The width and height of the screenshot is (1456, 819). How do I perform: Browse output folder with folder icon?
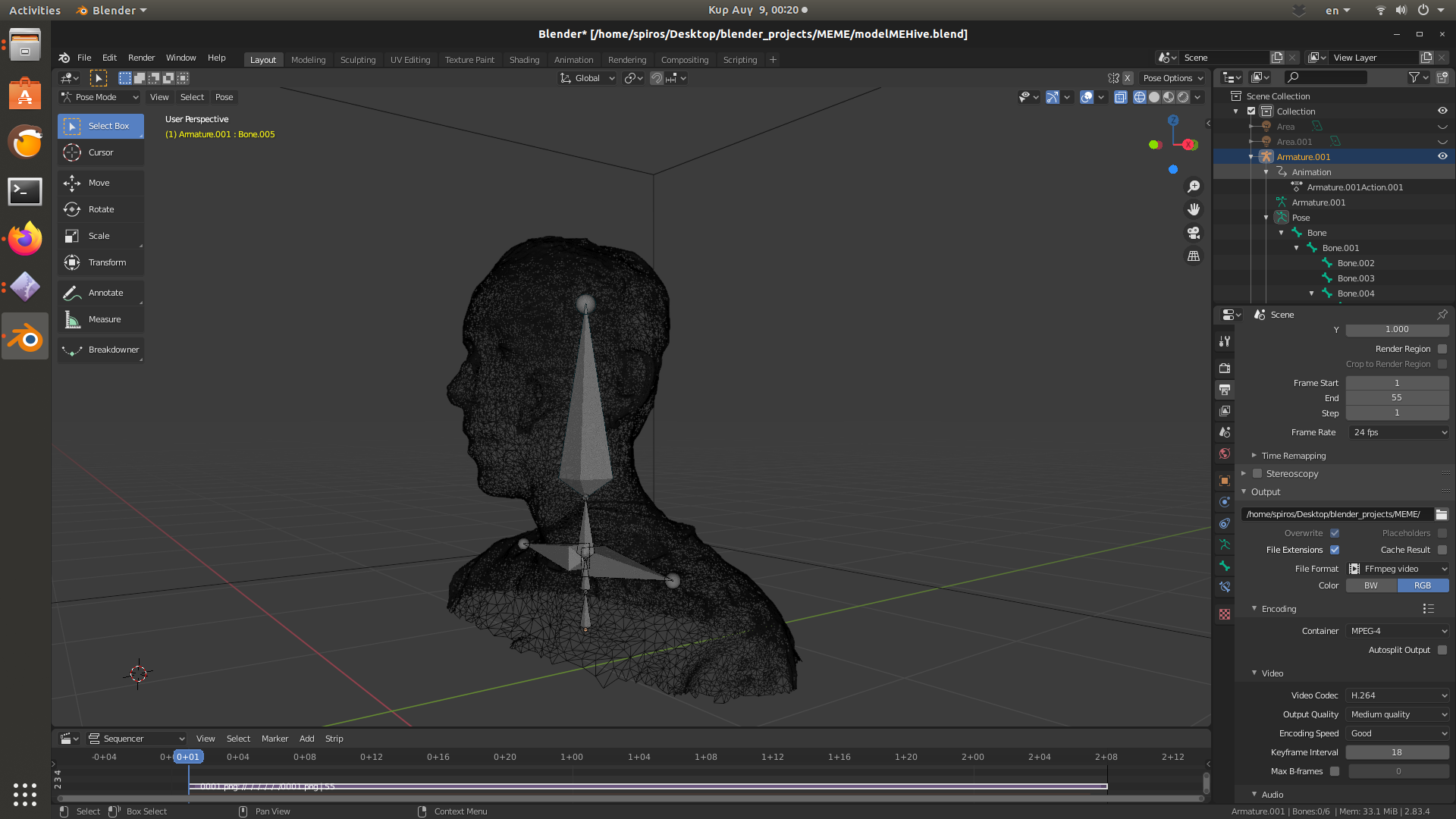pyautogui.click(x=1442, y=514)
